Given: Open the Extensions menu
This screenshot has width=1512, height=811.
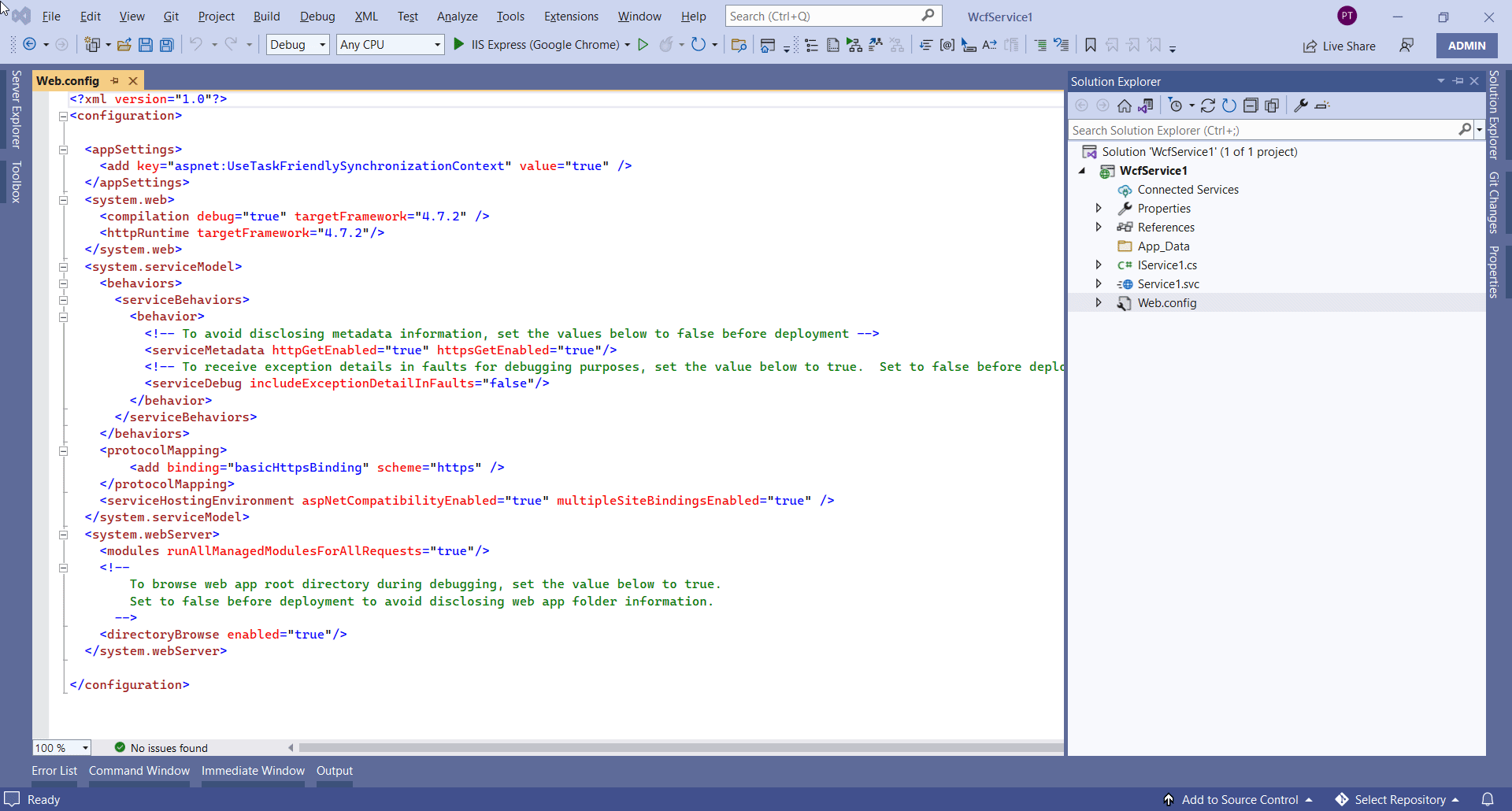Looking at the screenshot, I should point(571,16).
